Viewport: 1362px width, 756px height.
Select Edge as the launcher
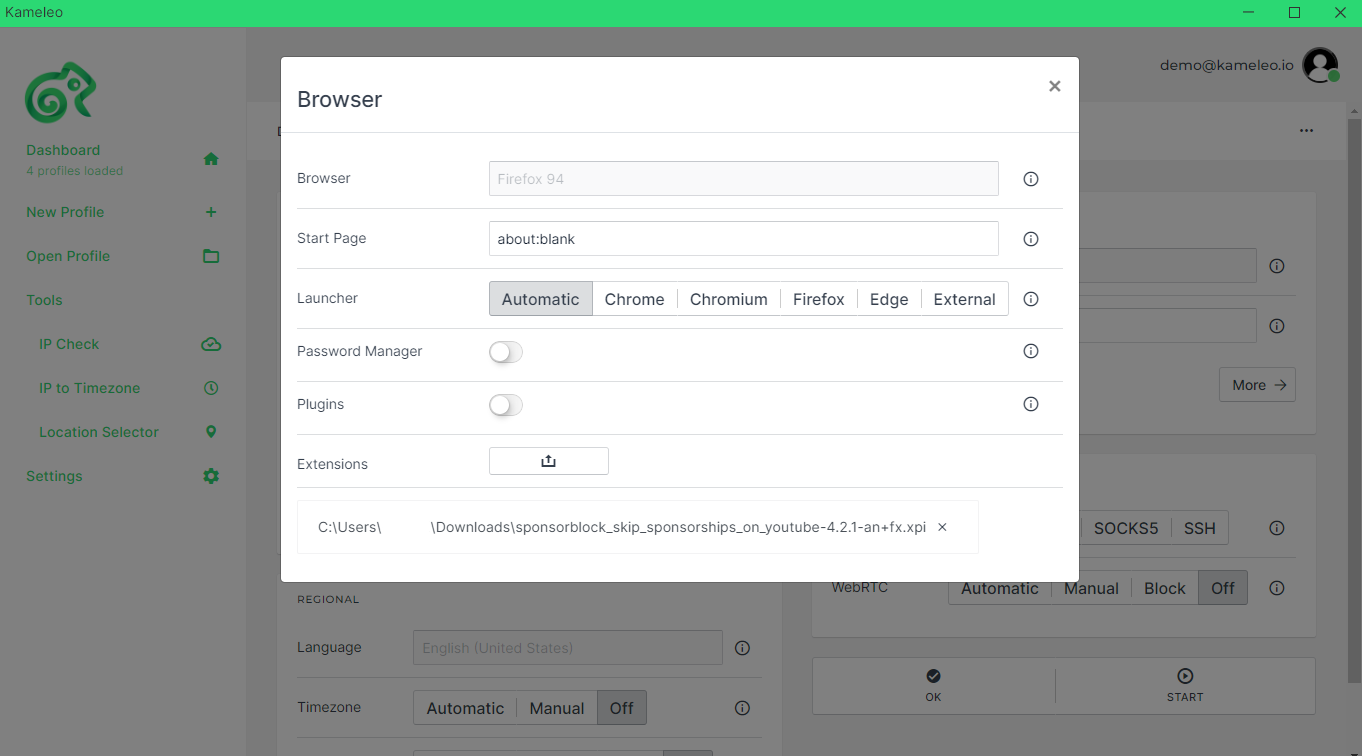pos(889,299)
